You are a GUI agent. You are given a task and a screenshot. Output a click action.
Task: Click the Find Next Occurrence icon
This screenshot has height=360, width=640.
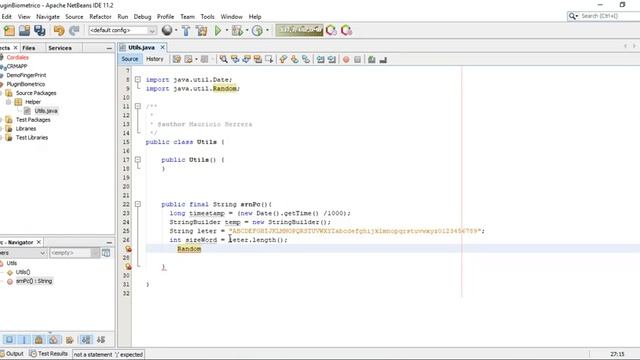tap(247, 60)
